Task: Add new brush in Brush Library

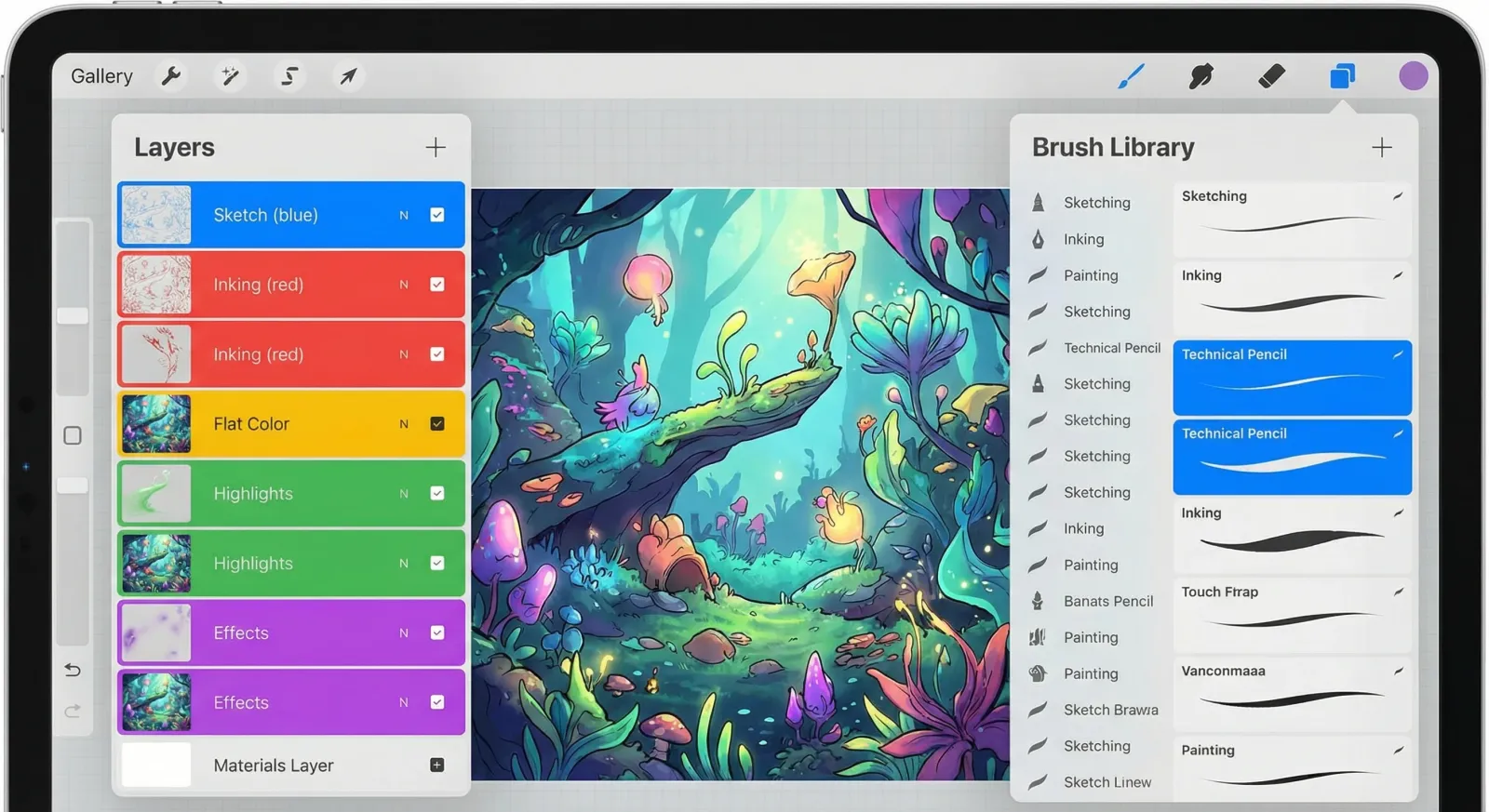Action: 1382,147
